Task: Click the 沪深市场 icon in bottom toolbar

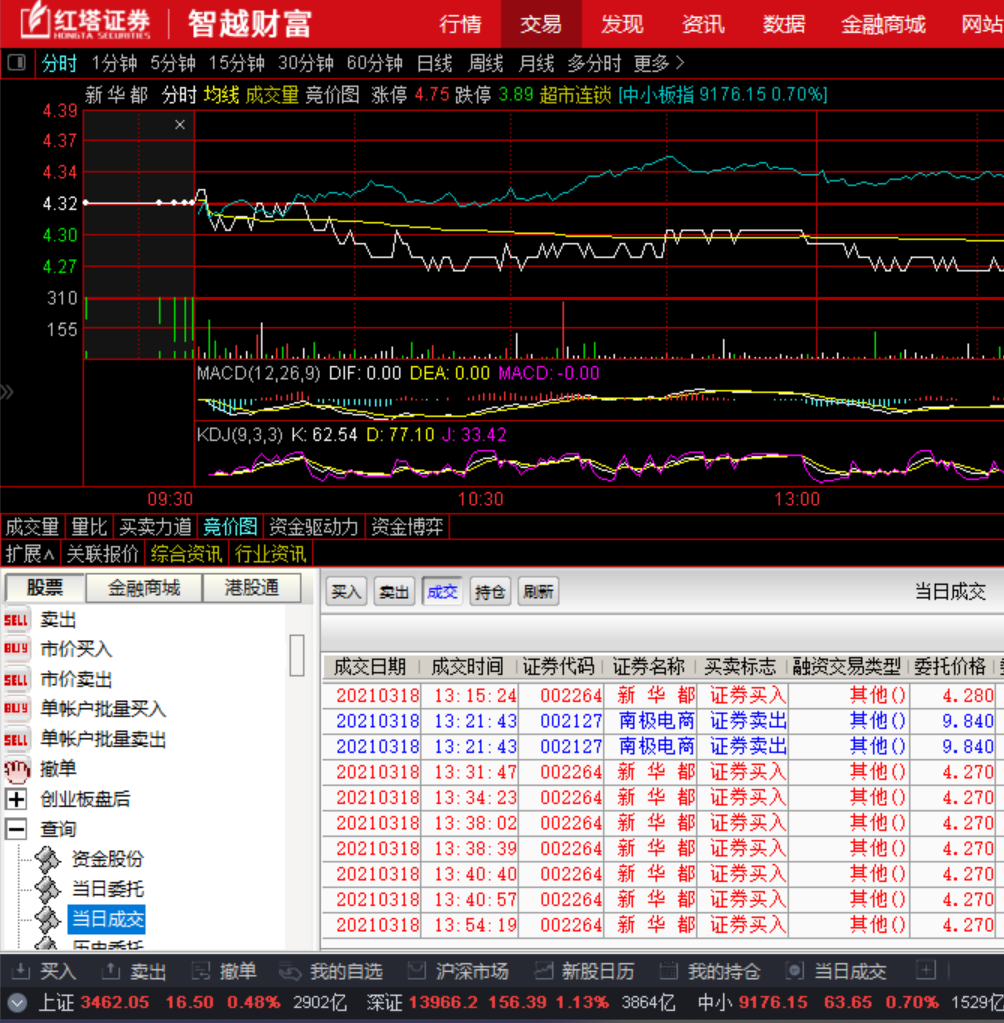Action: tap(416, 971)
